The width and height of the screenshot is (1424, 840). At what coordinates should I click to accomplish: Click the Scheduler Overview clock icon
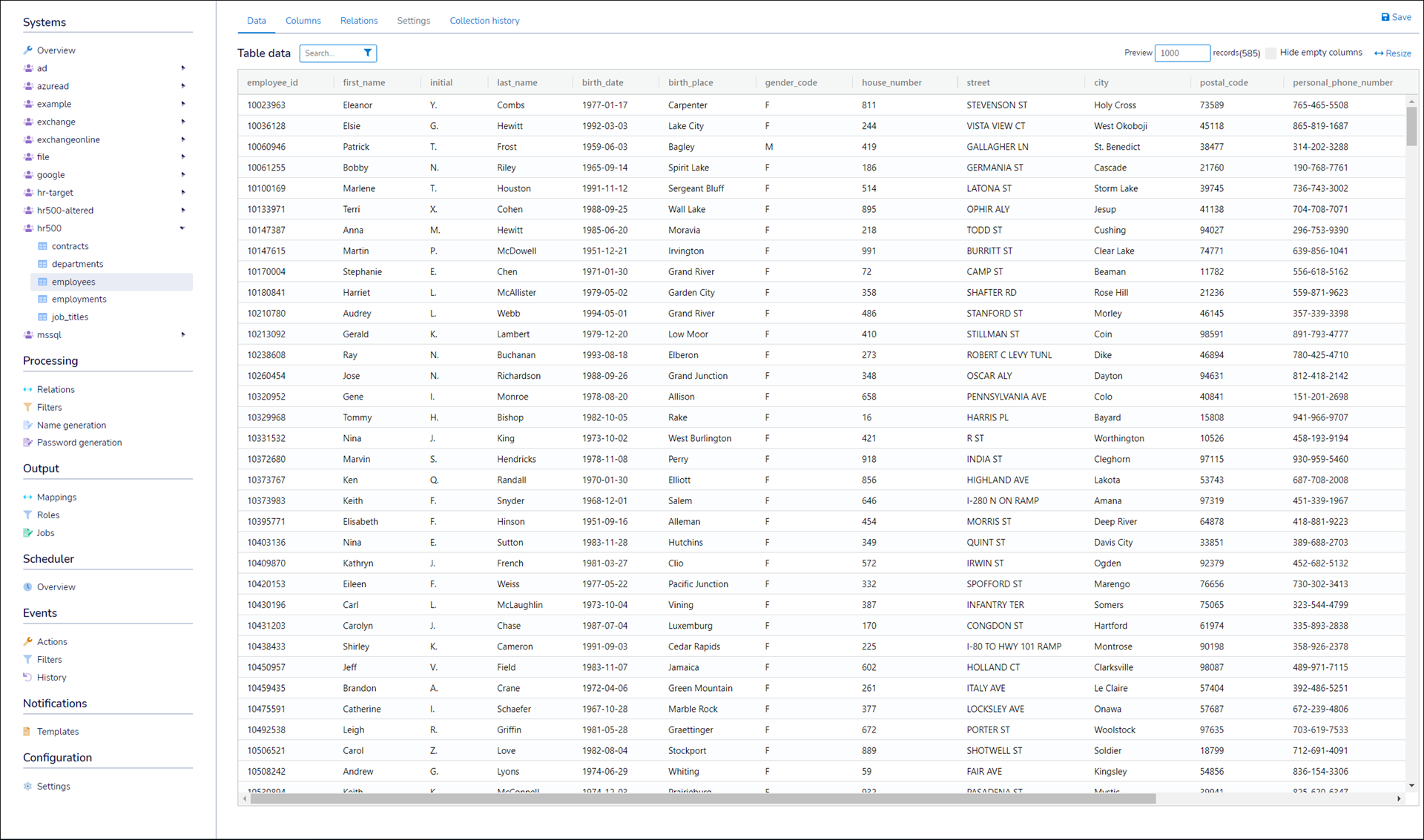coord(28,586)
